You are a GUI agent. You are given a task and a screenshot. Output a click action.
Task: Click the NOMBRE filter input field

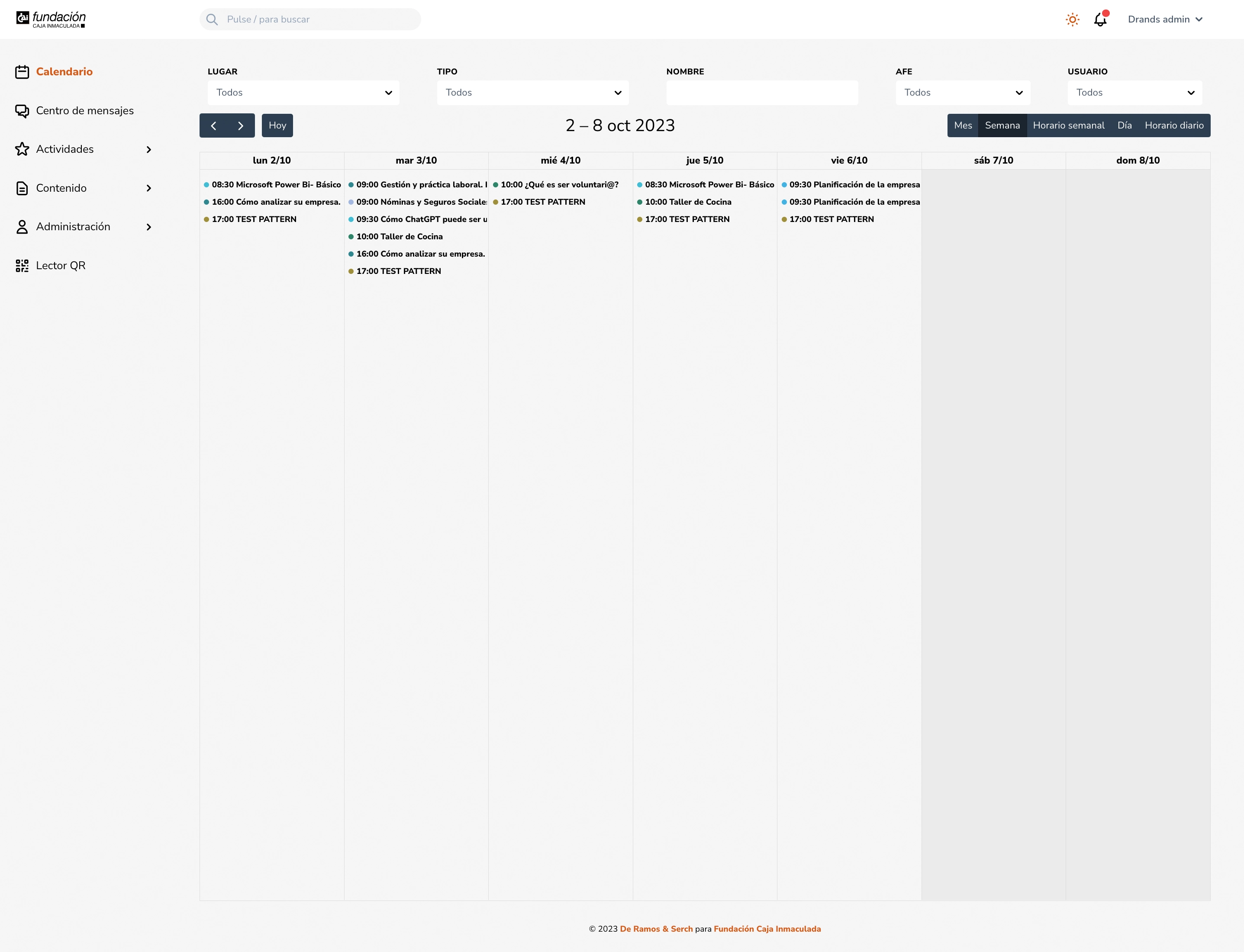click(762, 92)
